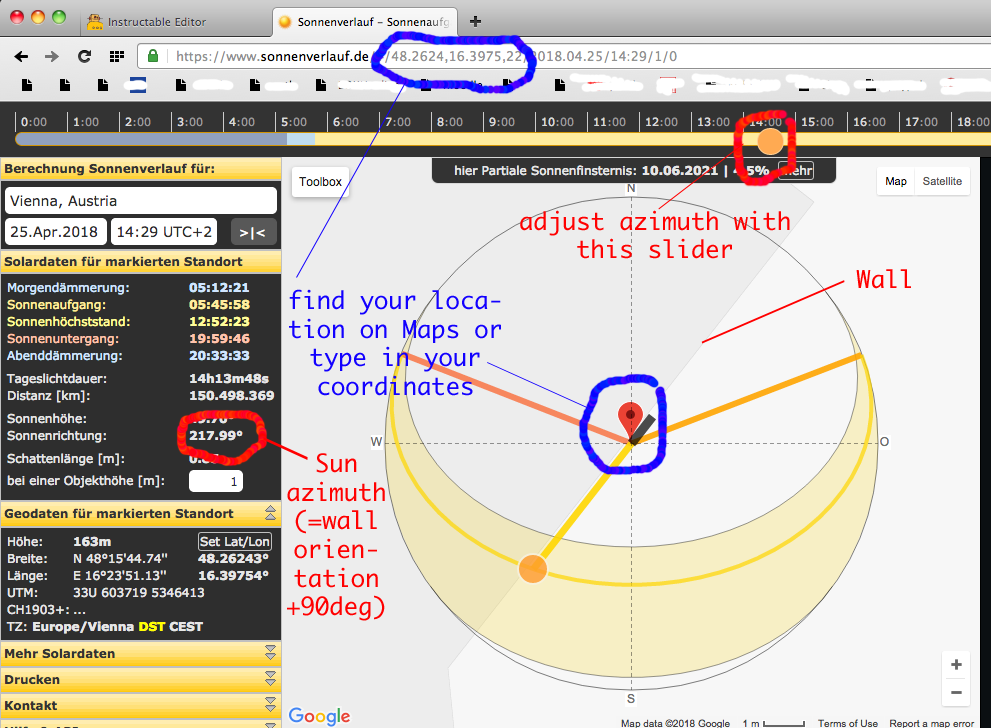
Task: Click the orange time slider handle
Action: pos(770,142)
